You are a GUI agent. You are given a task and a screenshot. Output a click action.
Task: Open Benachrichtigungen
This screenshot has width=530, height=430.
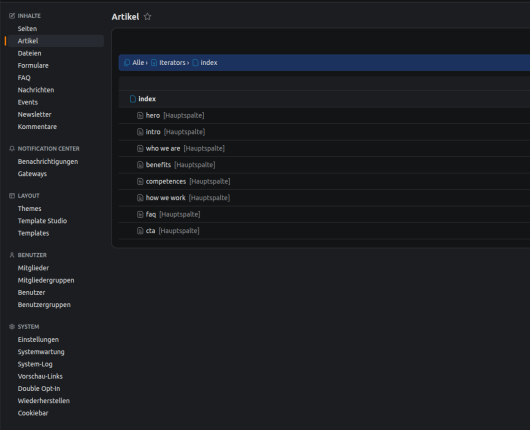click(x=48, y=162)
